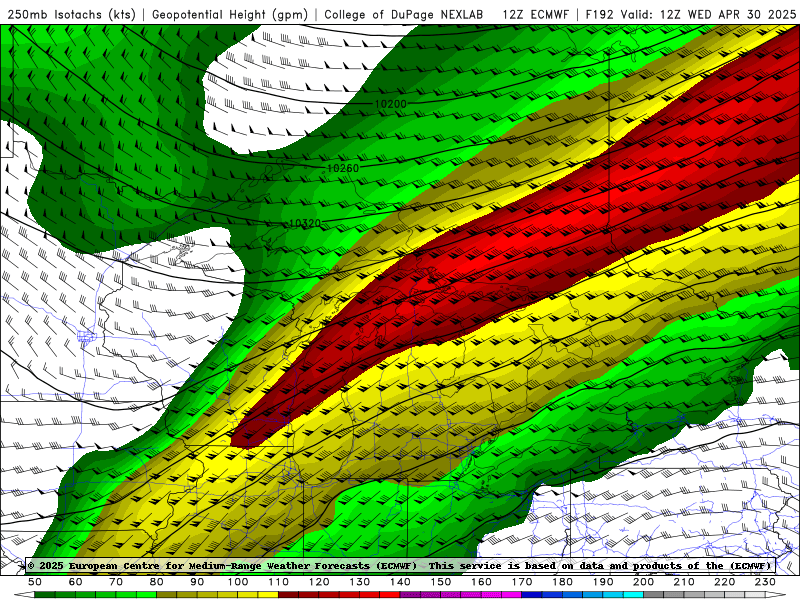Click the 180 value on the color scale
The width and height of the screenshot is (800, 600).
562,582
